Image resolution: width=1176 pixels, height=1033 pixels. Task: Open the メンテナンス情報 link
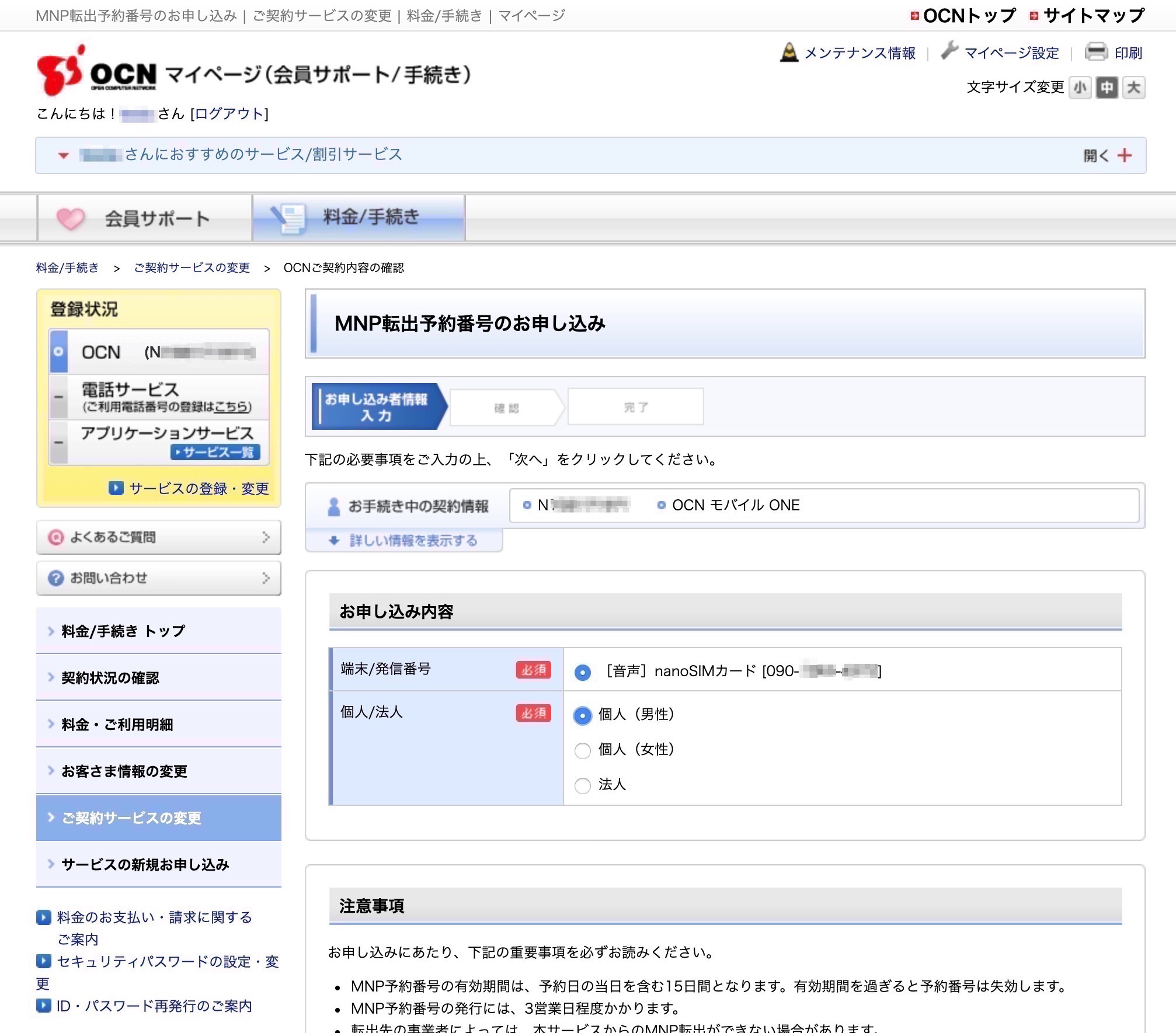860,53
